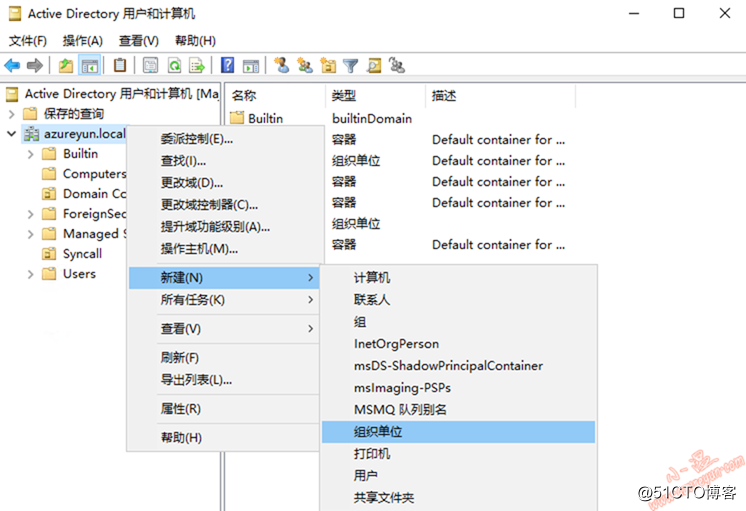Open the 新建(N) submenu arrow entry
This screenshot has height=511, width=746.
(224, 277)
